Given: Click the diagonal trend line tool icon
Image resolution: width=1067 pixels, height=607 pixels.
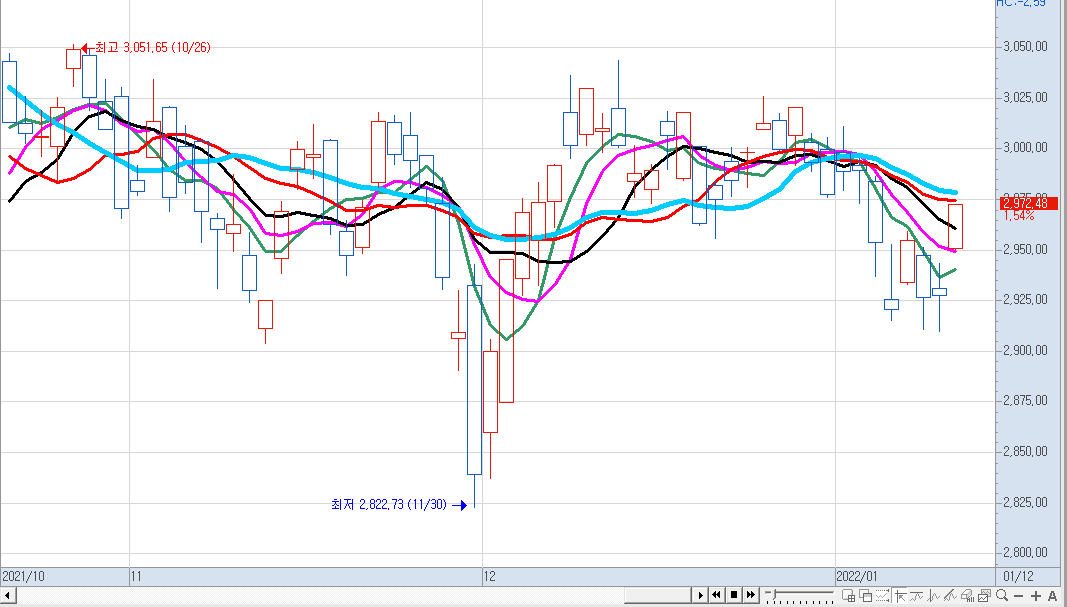Looking at the screenshot, I should [950, 596].
